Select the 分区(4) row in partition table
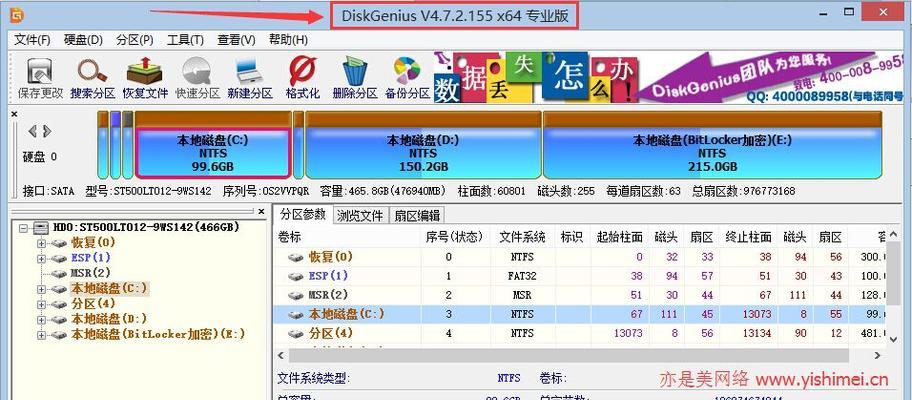This screenshot has width=912, height=400. 579,333
